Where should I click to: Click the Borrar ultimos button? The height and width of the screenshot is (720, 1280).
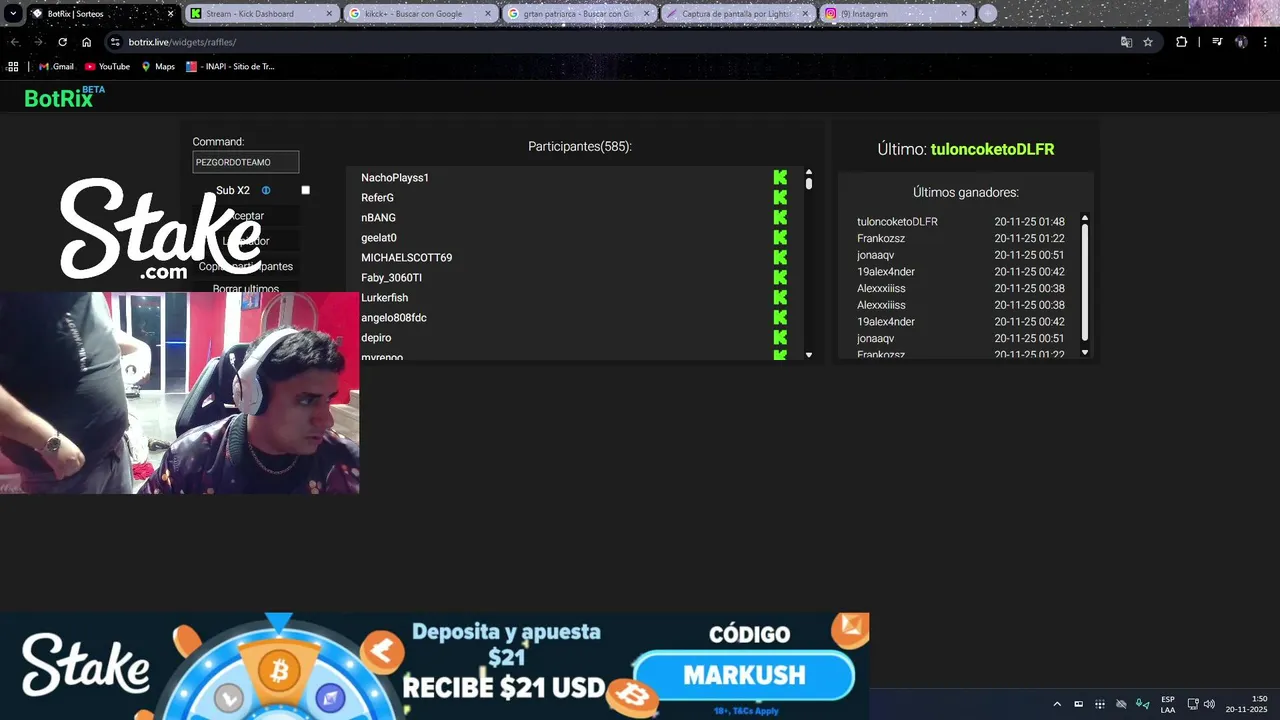click(x=245, y=289)
